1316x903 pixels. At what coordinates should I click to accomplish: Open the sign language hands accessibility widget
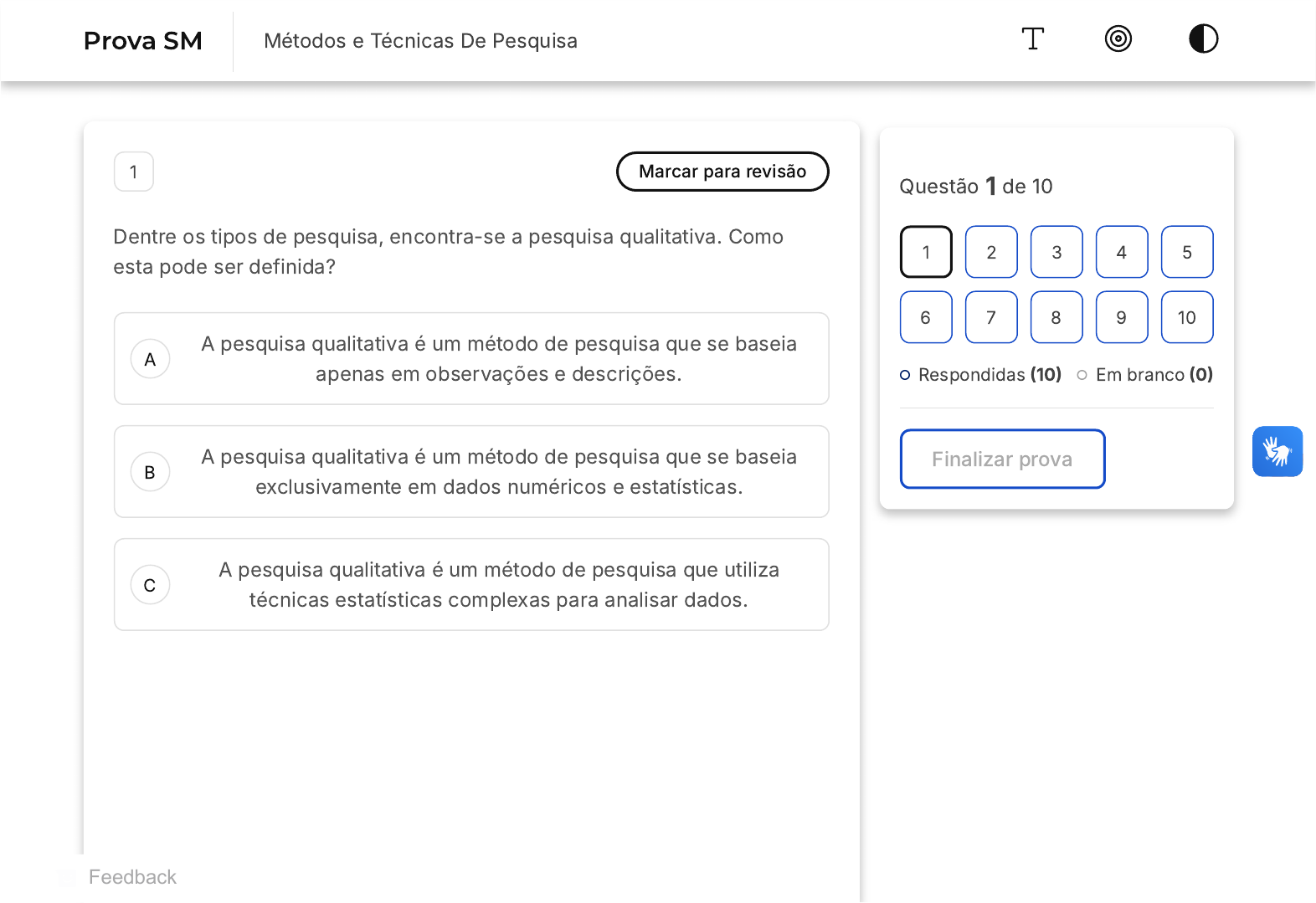1277,452
